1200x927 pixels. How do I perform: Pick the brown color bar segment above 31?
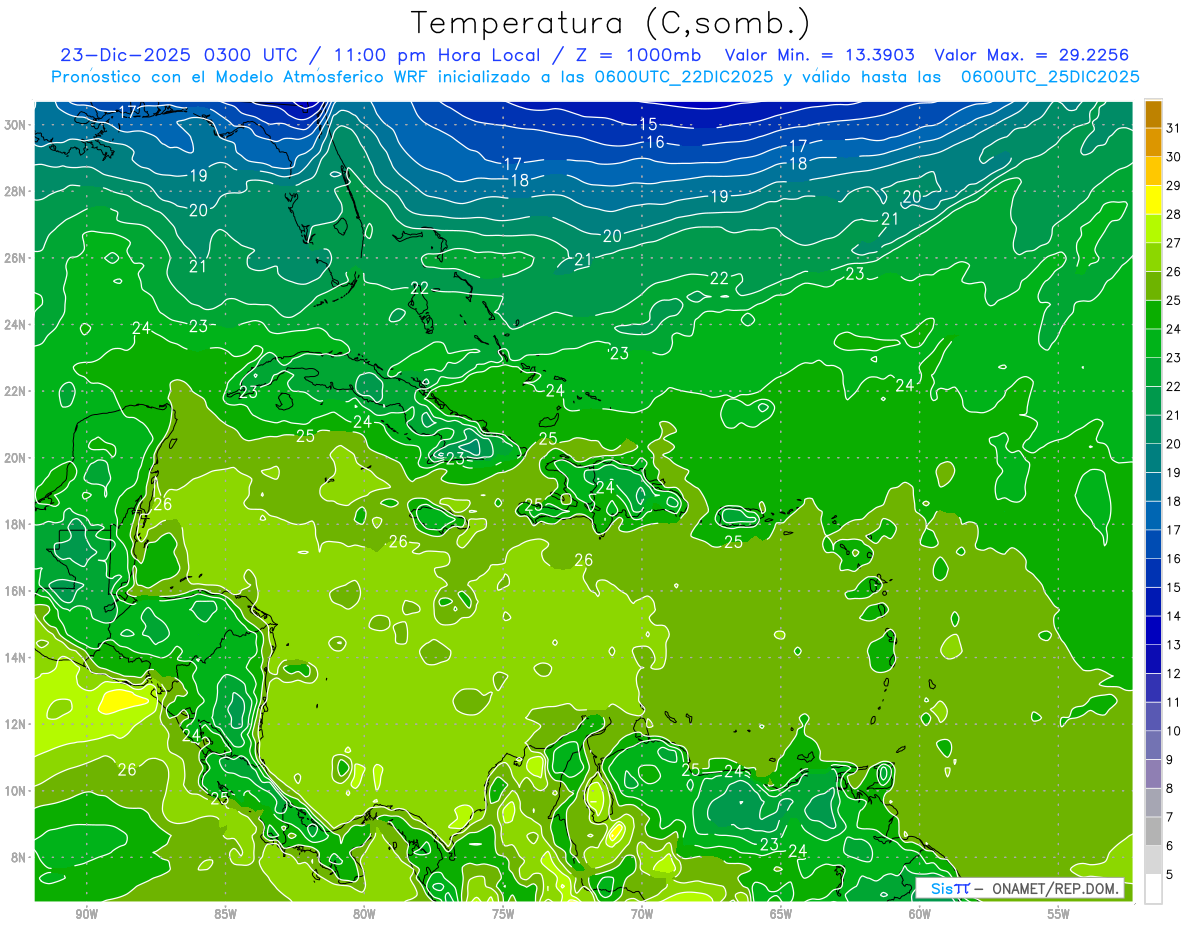[x=1153, y=114]
